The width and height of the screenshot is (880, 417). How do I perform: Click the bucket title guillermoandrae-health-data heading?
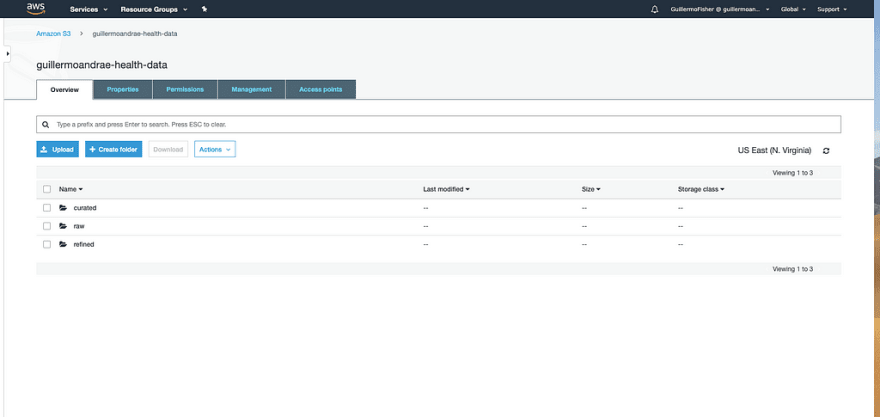pos(102,65)
